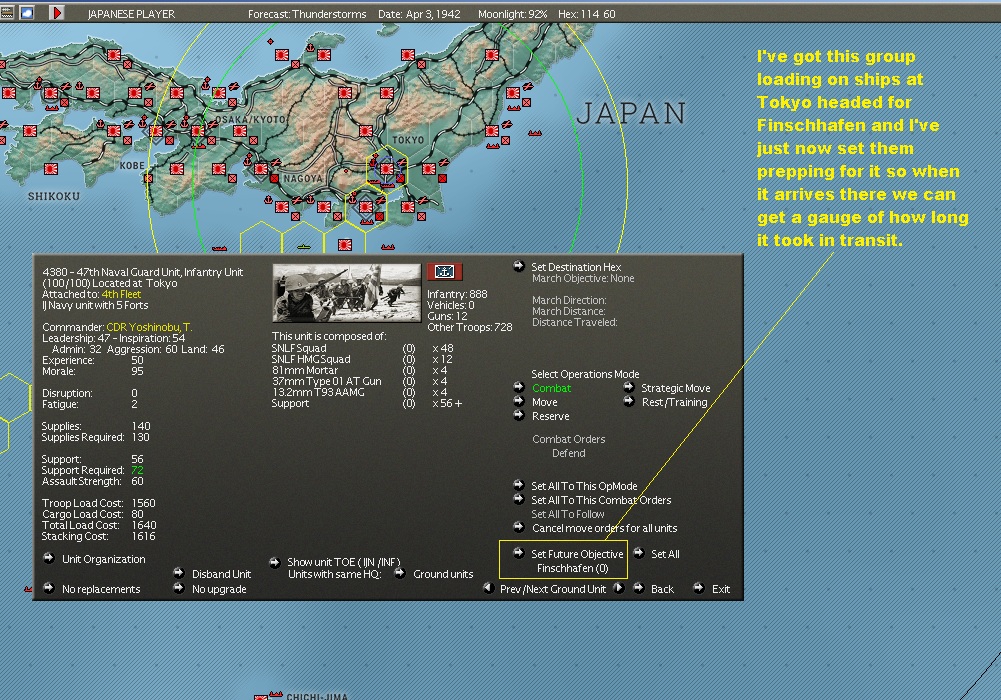Click Forecast: Thunderstorms text
Viewport: 1001px width, 700px height.
pos(307,14)
